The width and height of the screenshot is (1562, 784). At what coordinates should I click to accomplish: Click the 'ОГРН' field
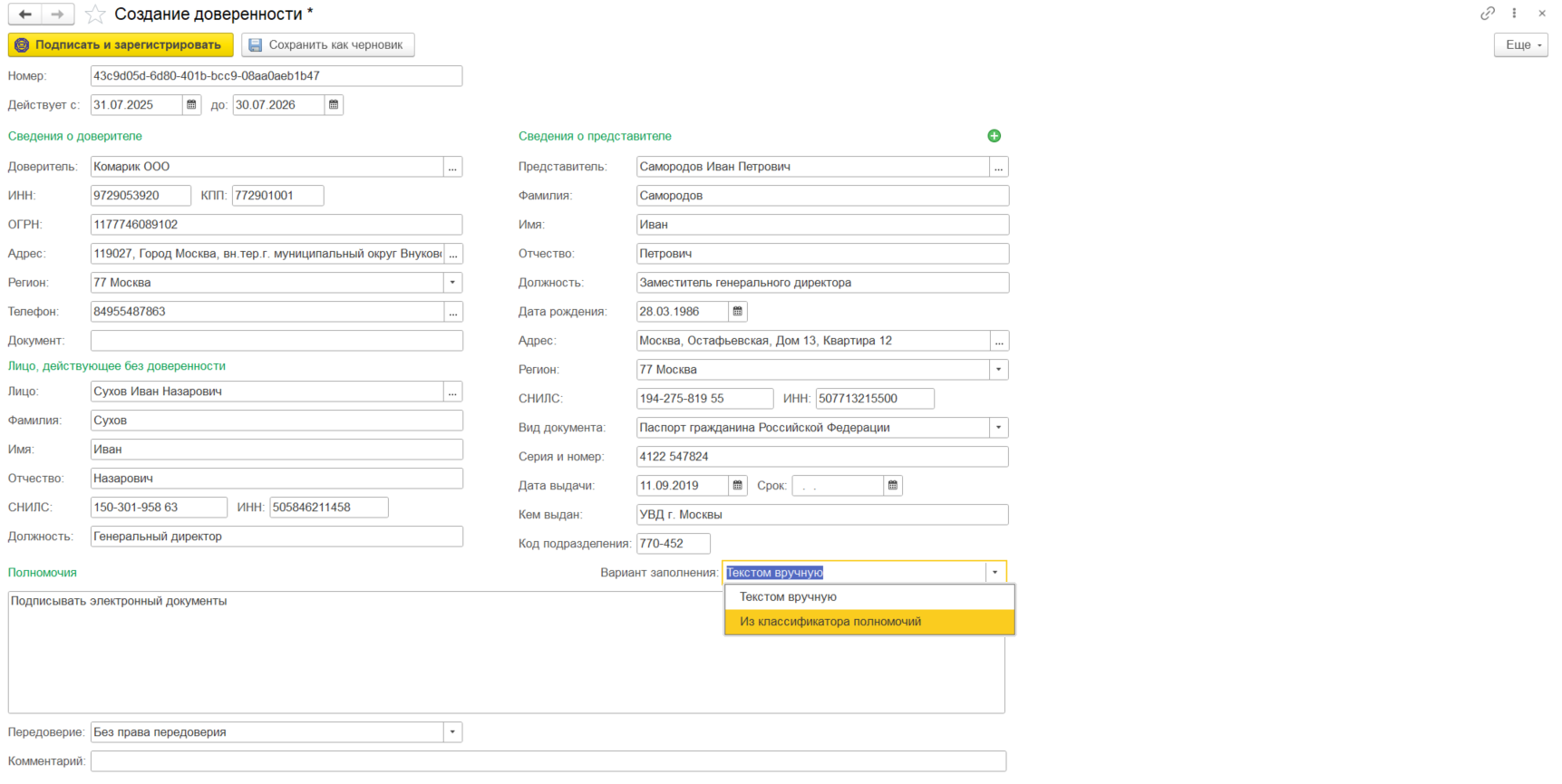[x=277, y=225]
